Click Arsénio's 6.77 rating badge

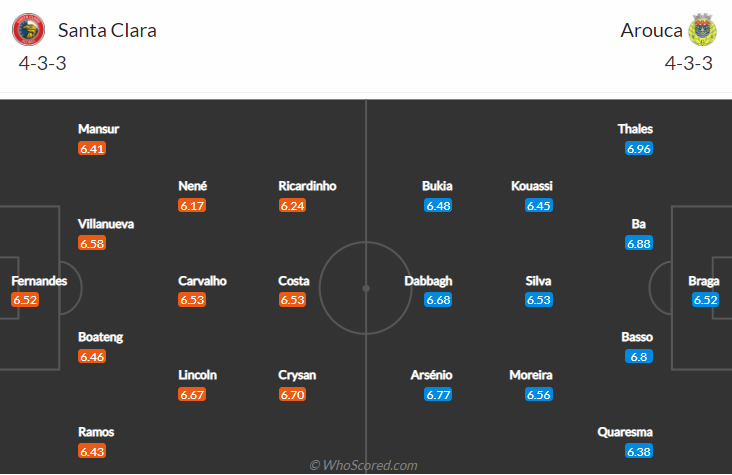click(x=437, y=395)
